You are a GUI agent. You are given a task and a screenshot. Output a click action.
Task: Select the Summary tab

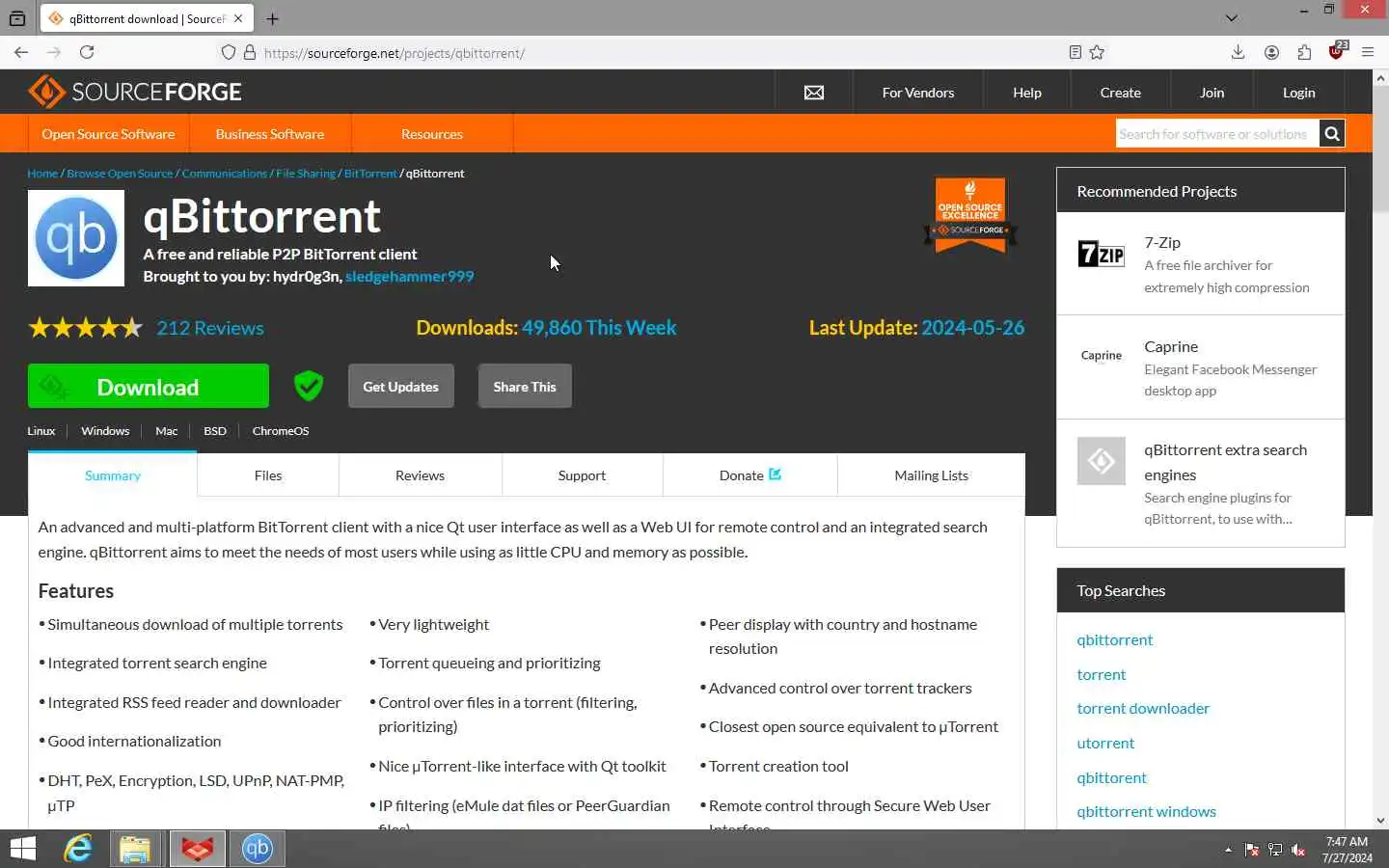[x=113, y=475]
